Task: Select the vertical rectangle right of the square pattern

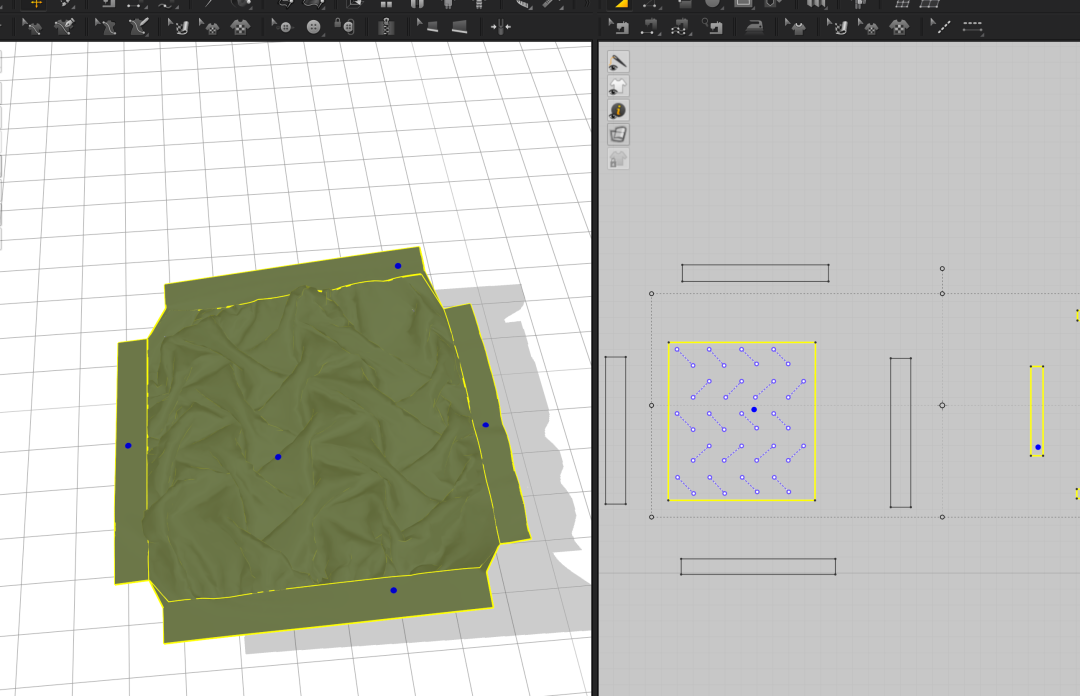Action: coord(900,433)
